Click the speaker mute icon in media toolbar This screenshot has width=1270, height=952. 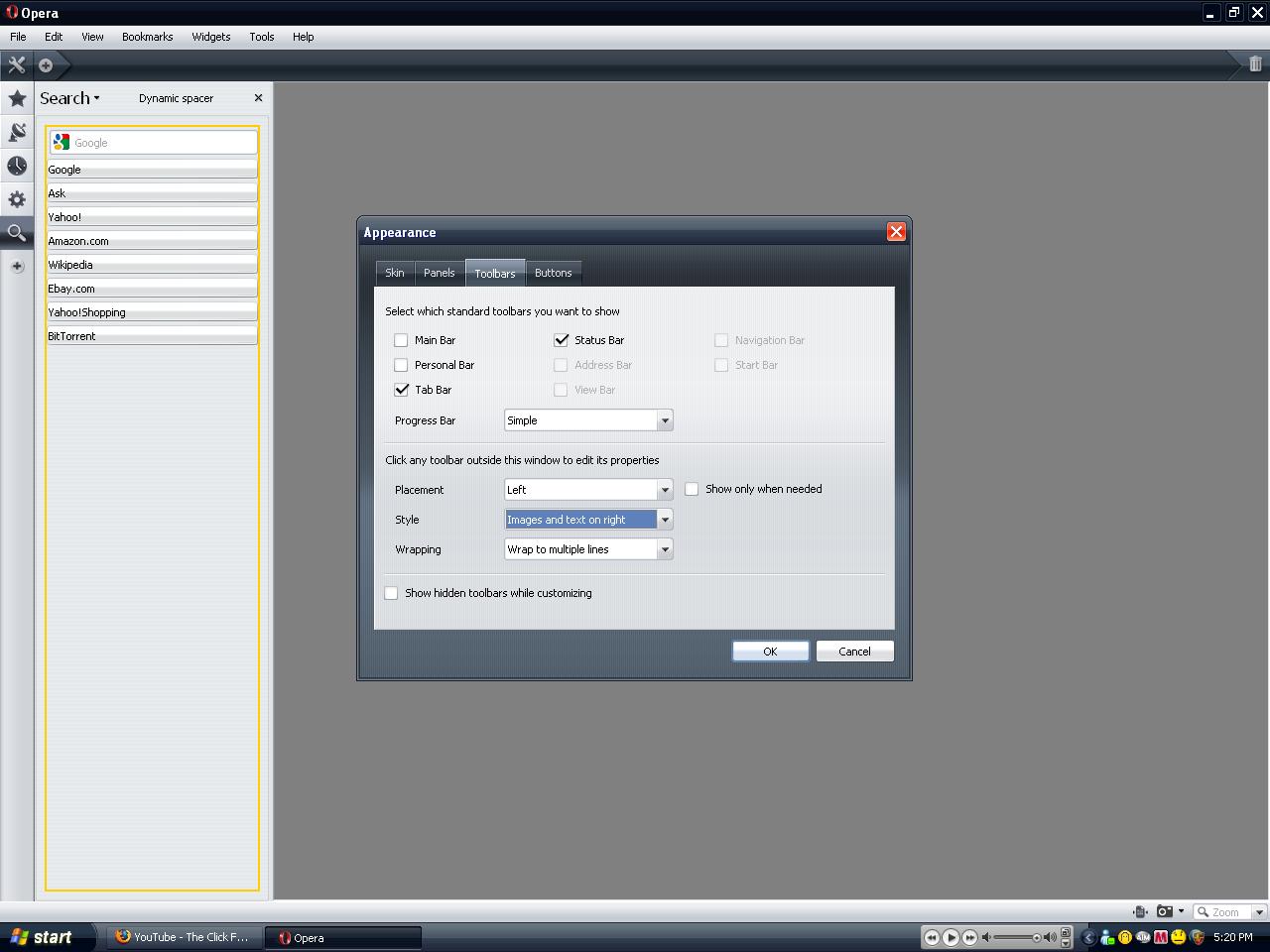click(x=986, y=937)
